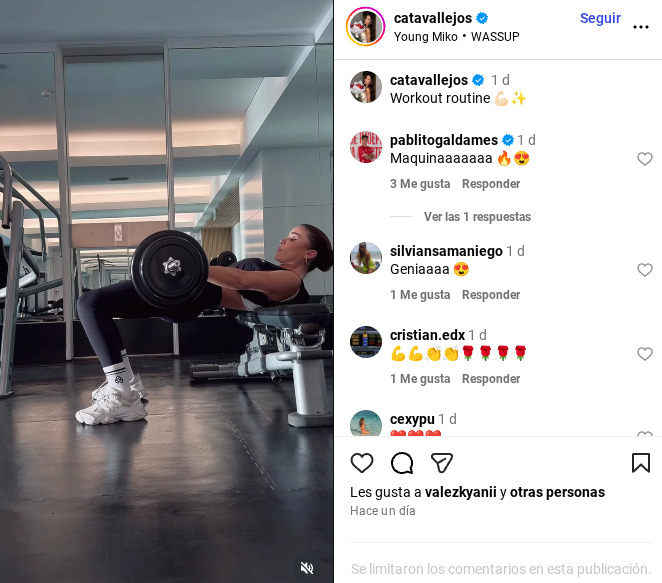
Task: Show otras personas who liked the post
Action: (x=557, y=492)
